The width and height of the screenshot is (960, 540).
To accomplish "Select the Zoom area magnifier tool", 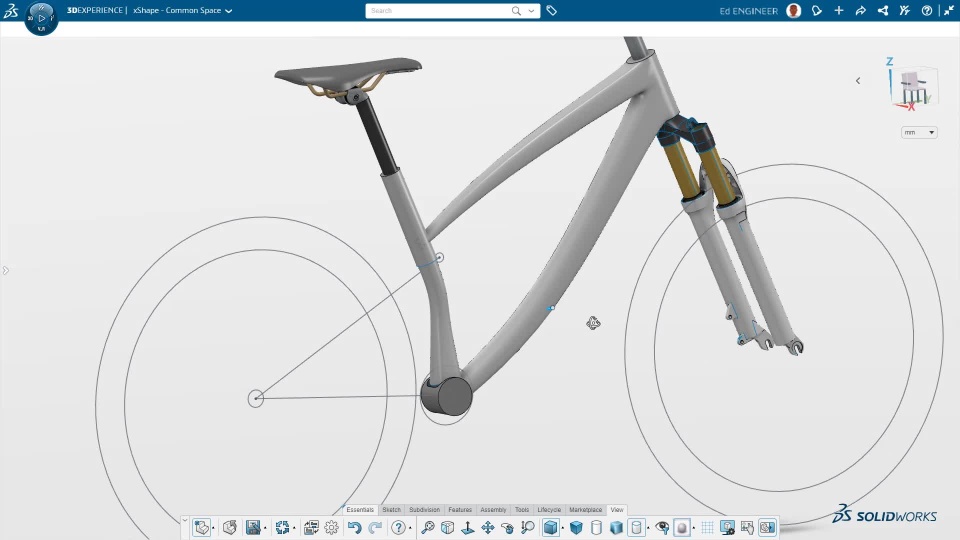I will point(527,527).
